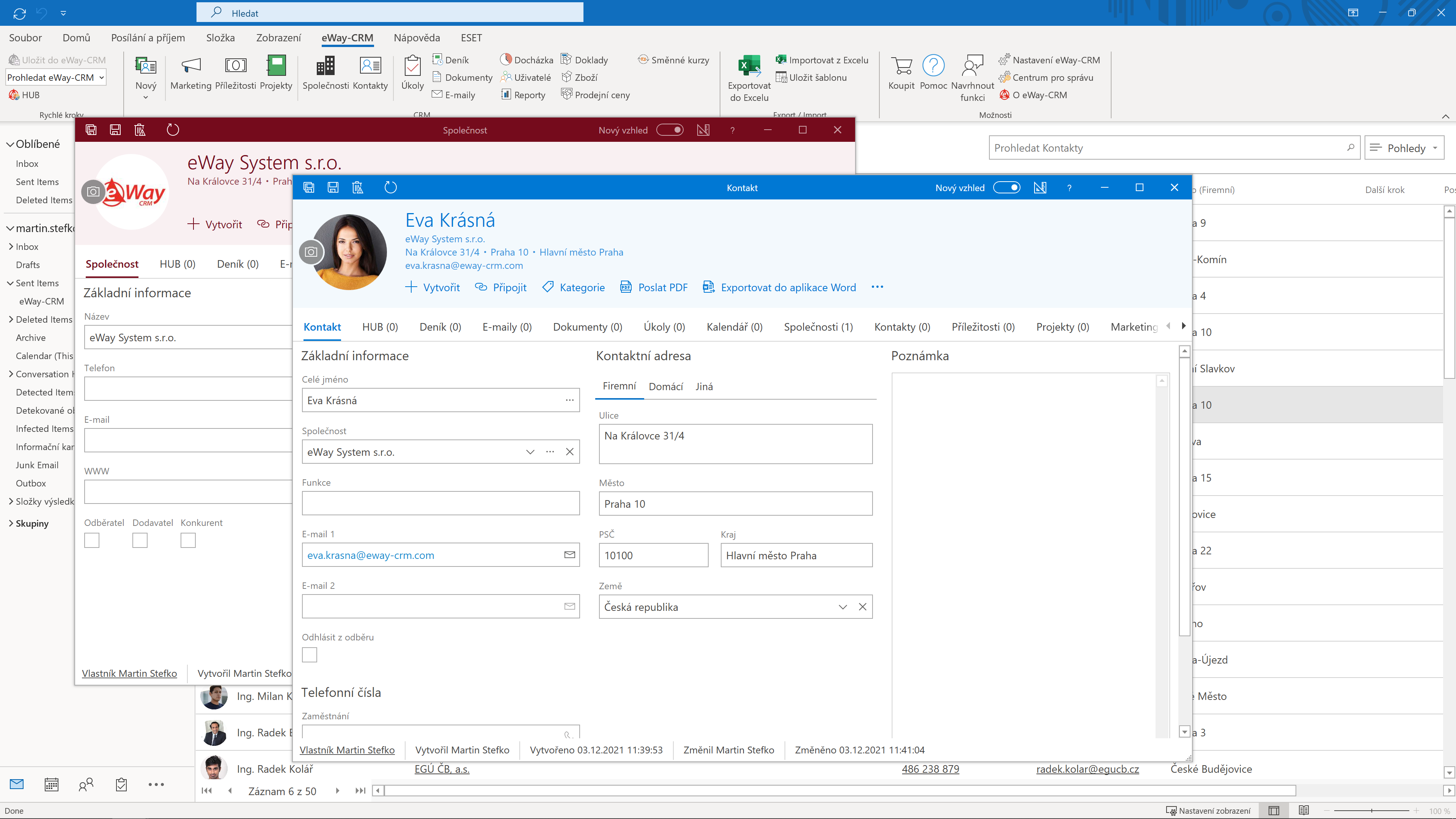Click Exportovat do aplikace Word
Viewport: 1456px width, 819px height.
tap(779, 287)
